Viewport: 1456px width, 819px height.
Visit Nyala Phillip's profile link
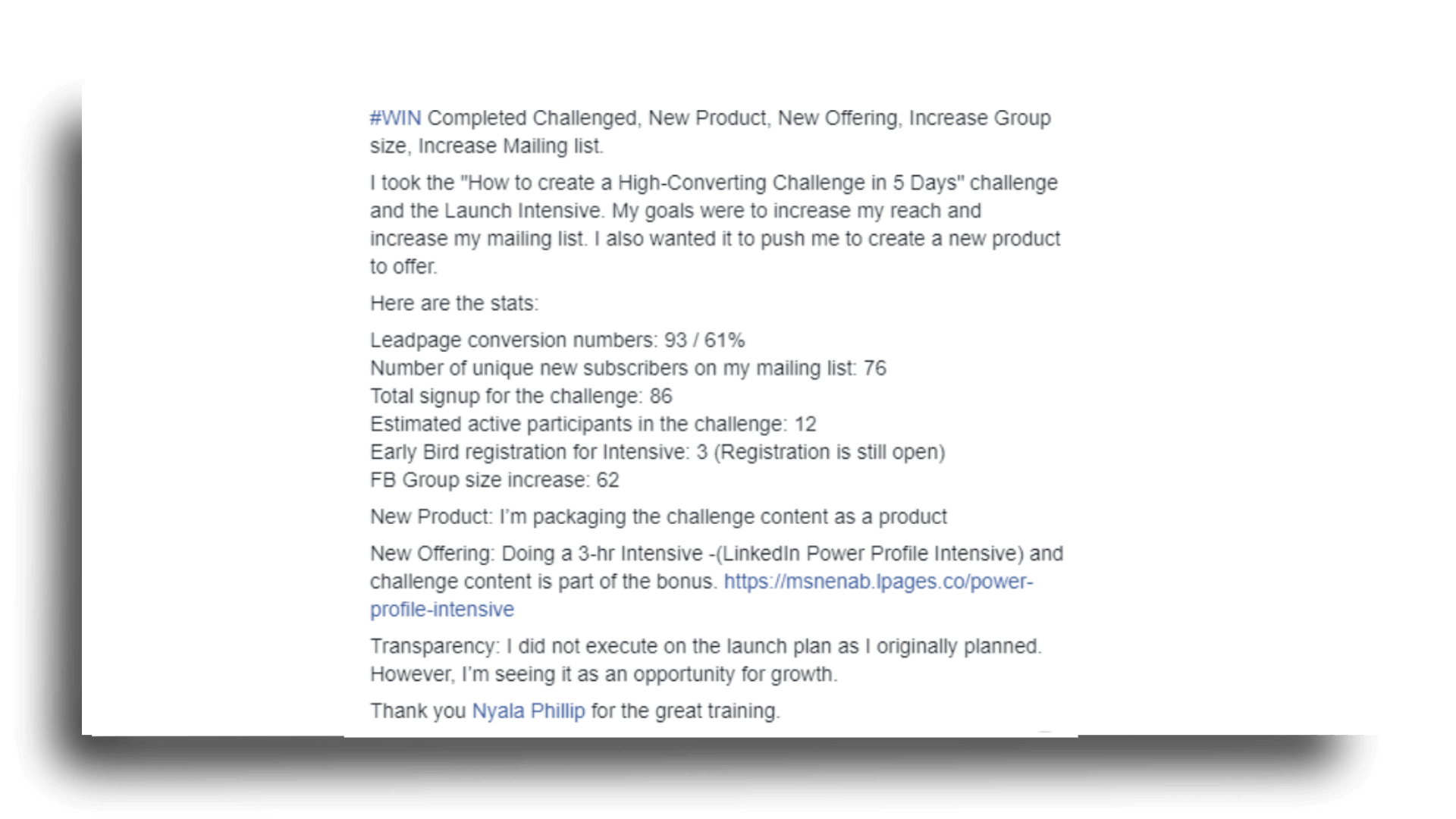coord(529,711)
